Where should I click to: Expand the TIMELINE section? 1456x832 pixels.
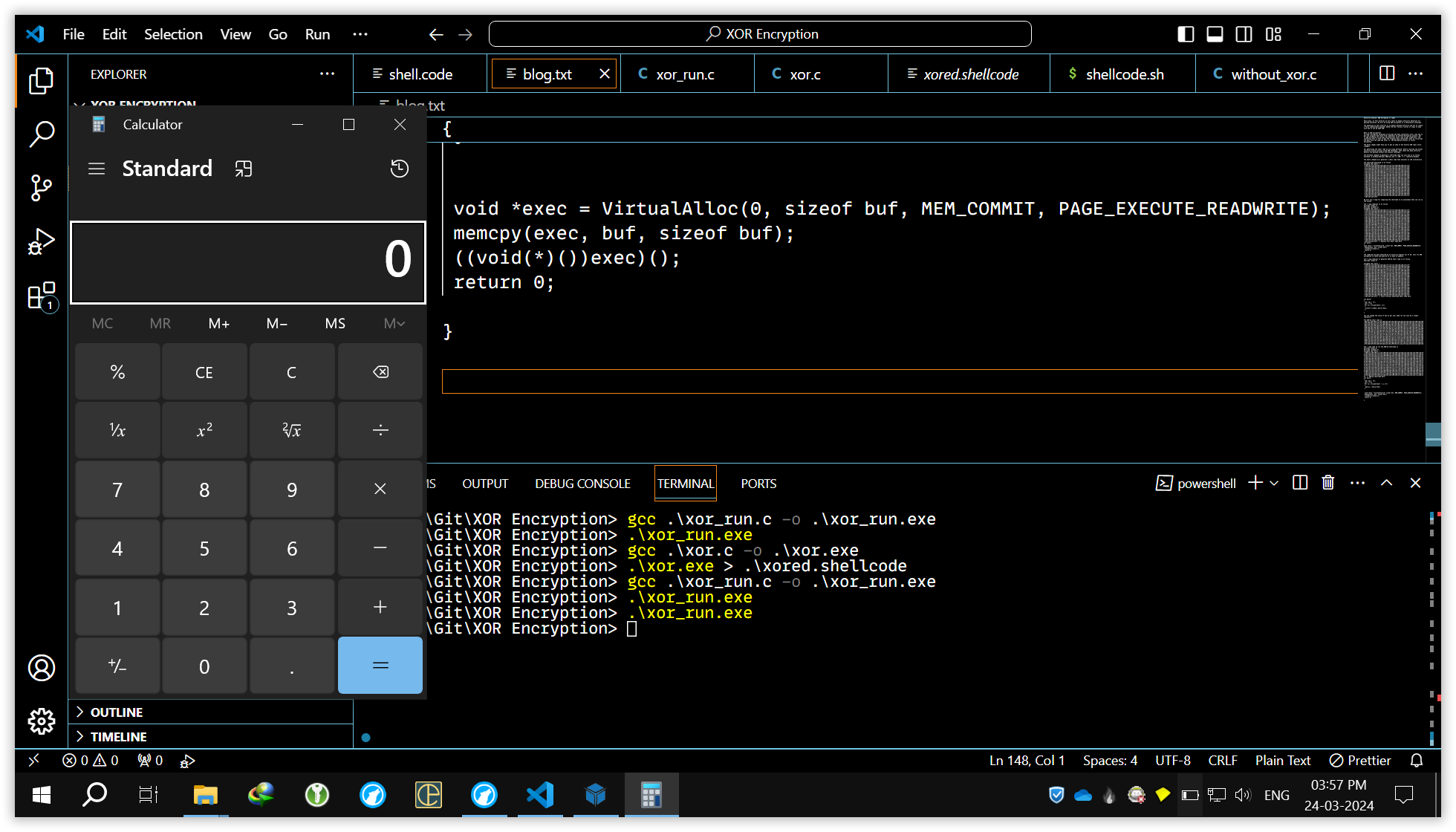(x=212, y=736)
